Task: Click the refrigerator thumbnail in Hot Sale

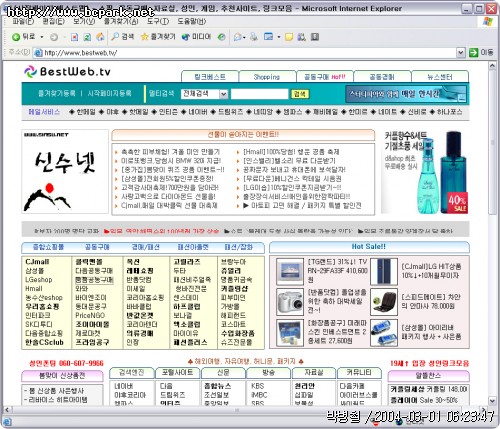Action: click(x=384, y=272)
